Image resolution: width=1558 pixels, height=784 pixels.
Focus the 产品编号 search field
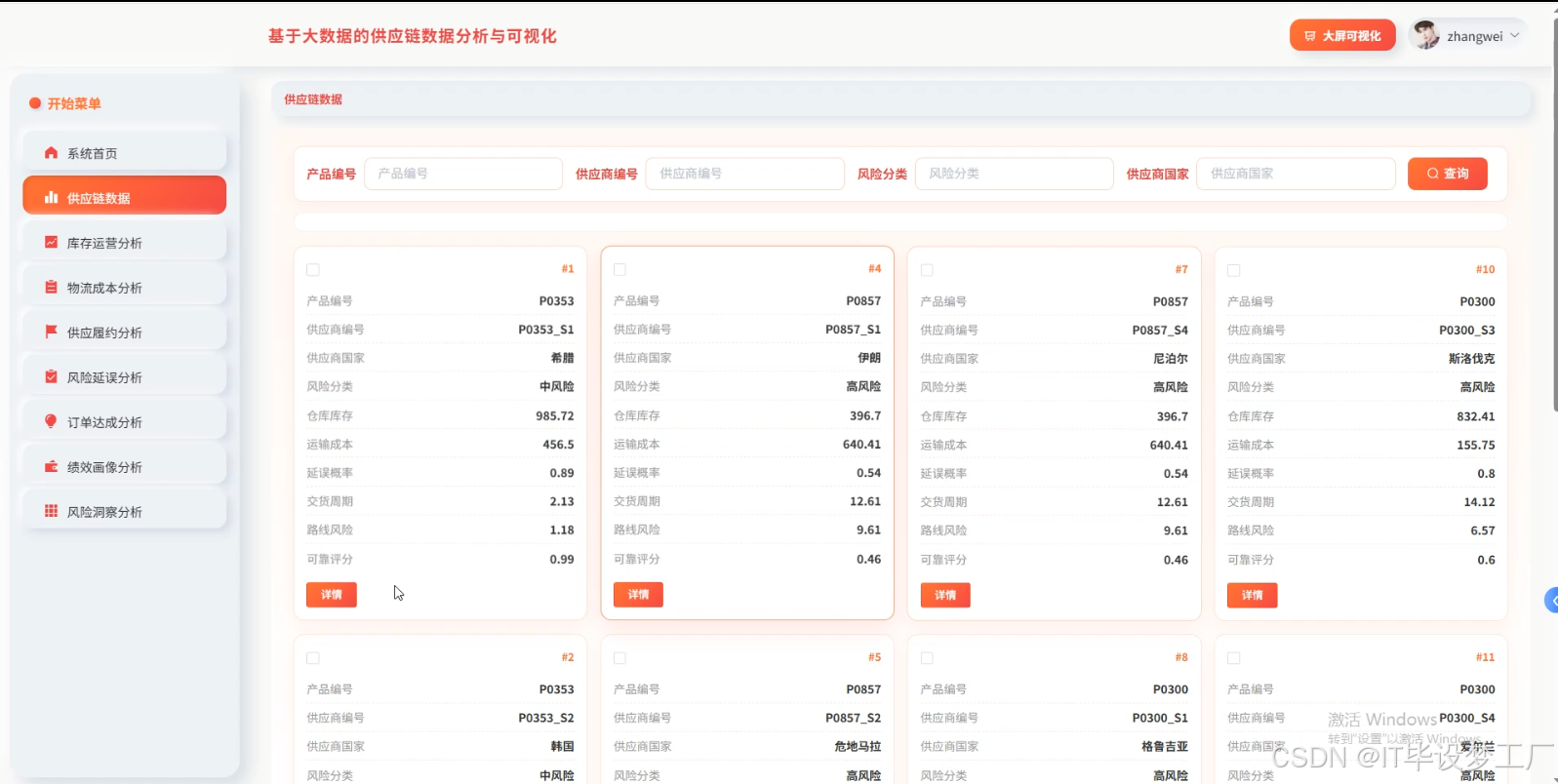[x=463, y=174]
